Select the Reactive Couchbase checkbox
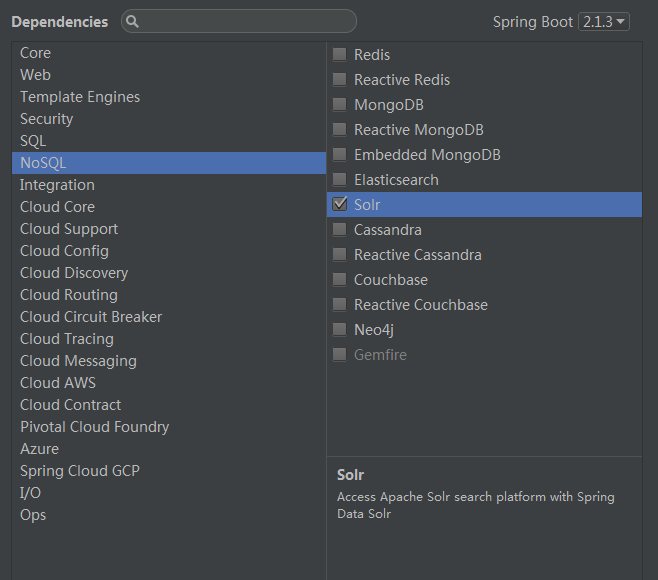Screen dimensions: 658x580 [340, 304]
